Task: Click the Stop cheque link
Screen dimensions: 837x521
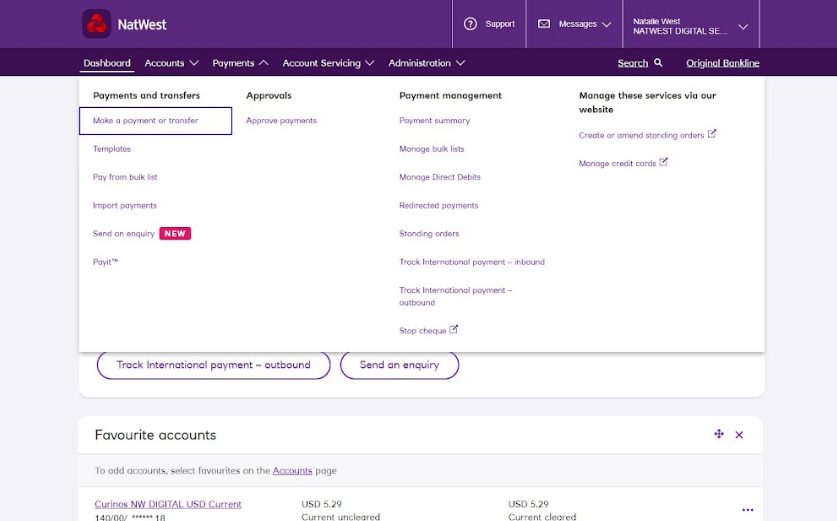Action: (423, 331)
